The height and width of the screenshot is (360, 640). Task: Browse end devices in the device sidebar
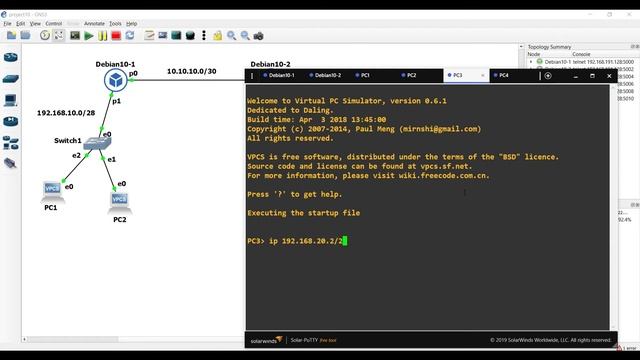pos(11,100)
